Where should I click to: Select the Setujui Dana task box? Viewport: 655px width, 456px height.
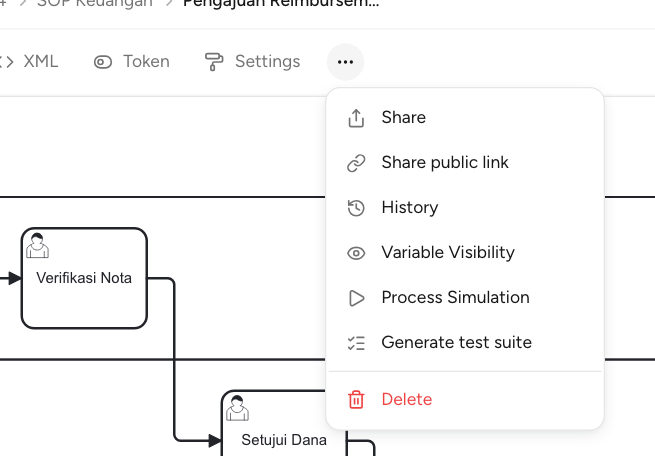coord(284,423)
